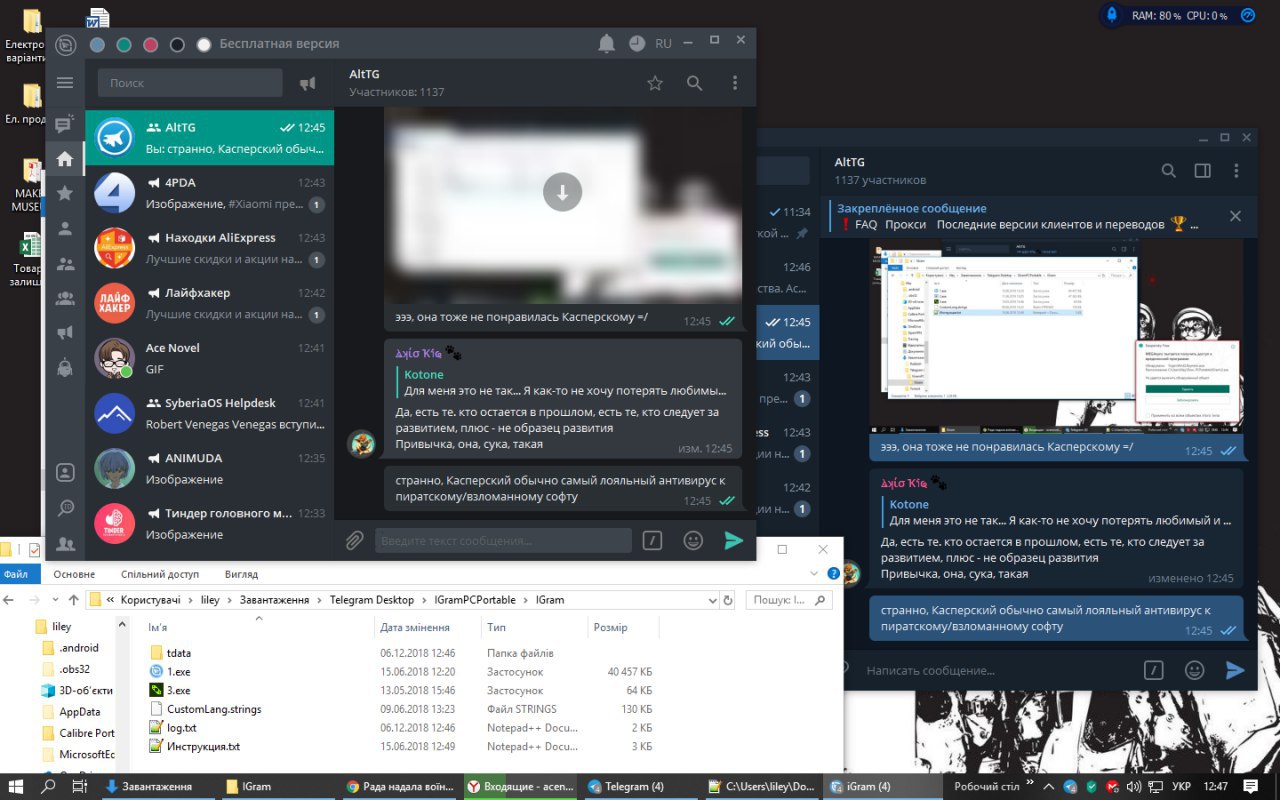Open Файл menu in Explorer

16,574
